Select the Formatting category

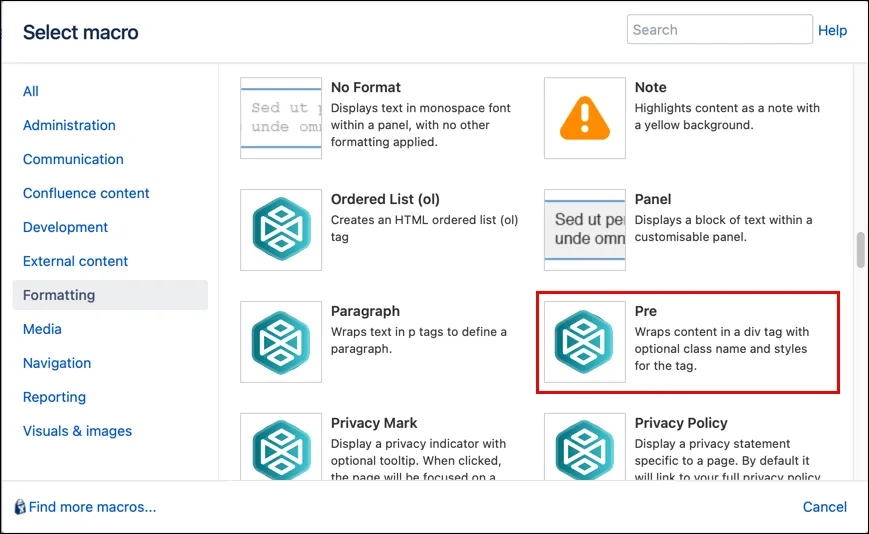point(110,295)
